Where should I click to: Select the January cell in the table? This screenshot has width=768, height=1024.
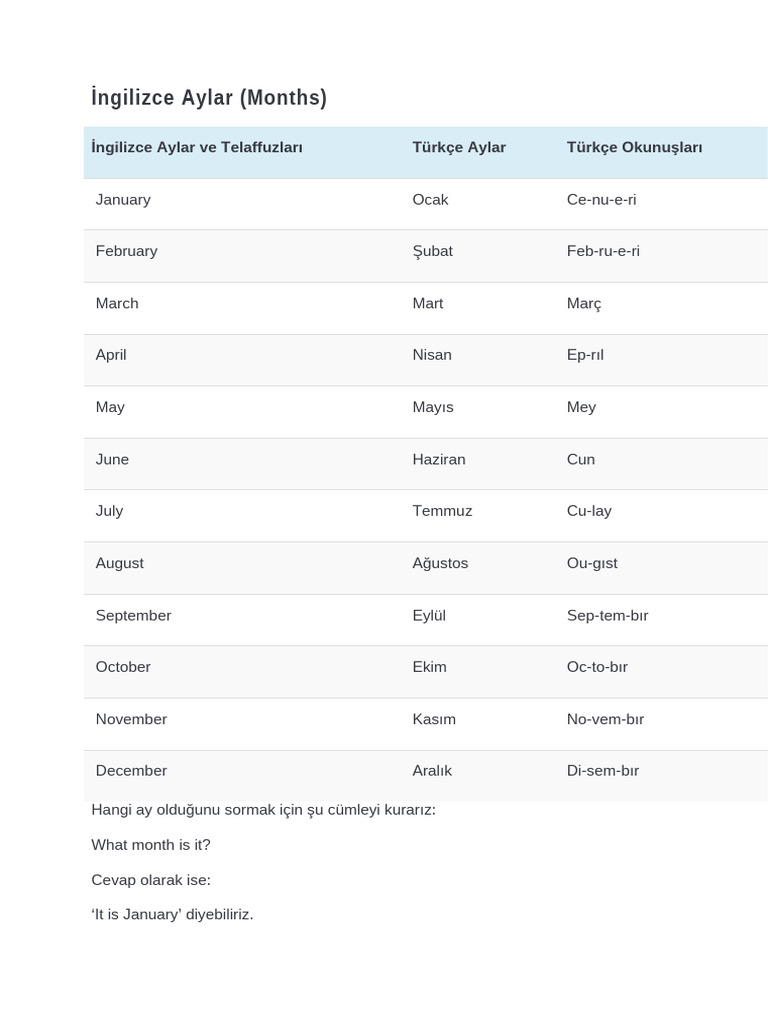[123, 199]
